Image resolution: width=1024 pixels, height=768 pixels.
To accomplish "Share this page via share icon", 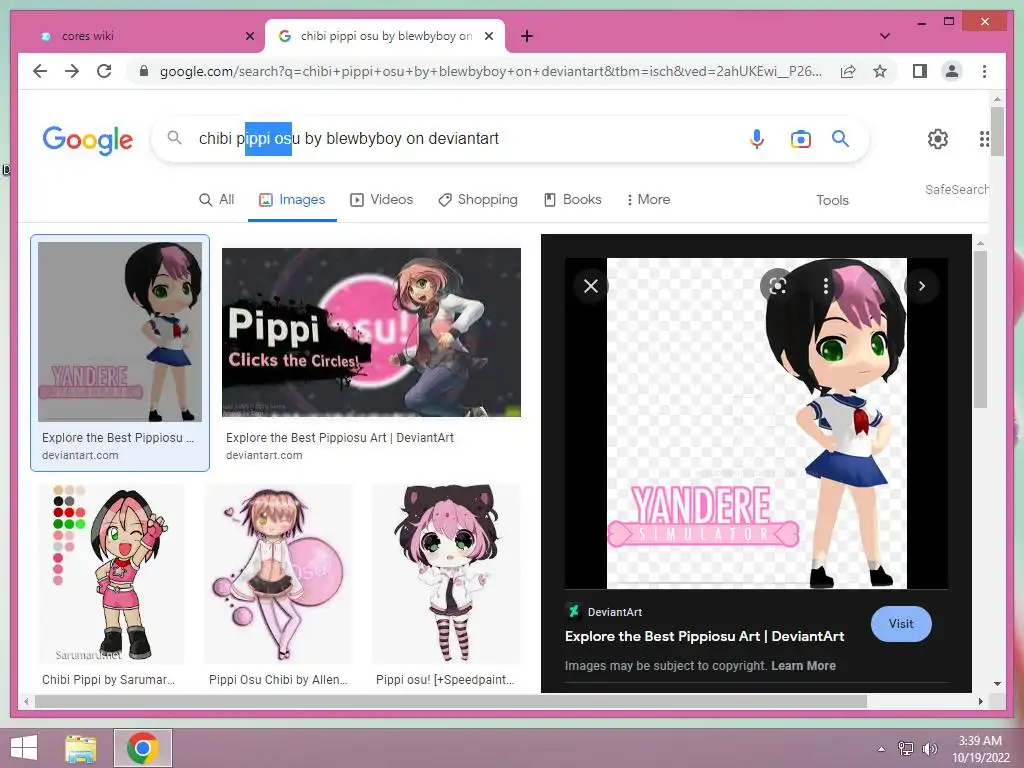I will 848,71.
